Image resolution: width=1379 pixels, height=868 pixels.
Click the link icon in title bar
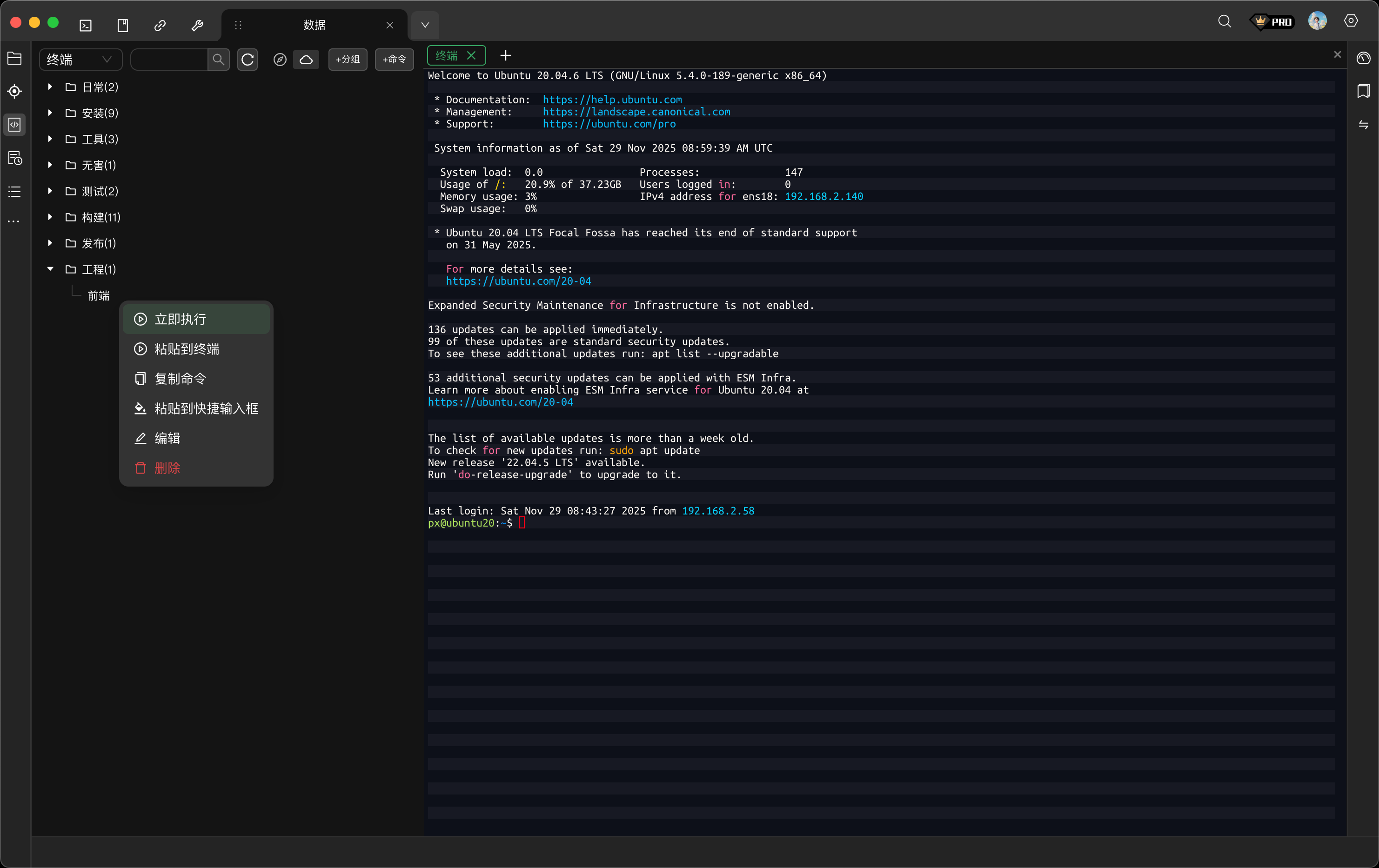pyautogui.click(x=160, y=25)
